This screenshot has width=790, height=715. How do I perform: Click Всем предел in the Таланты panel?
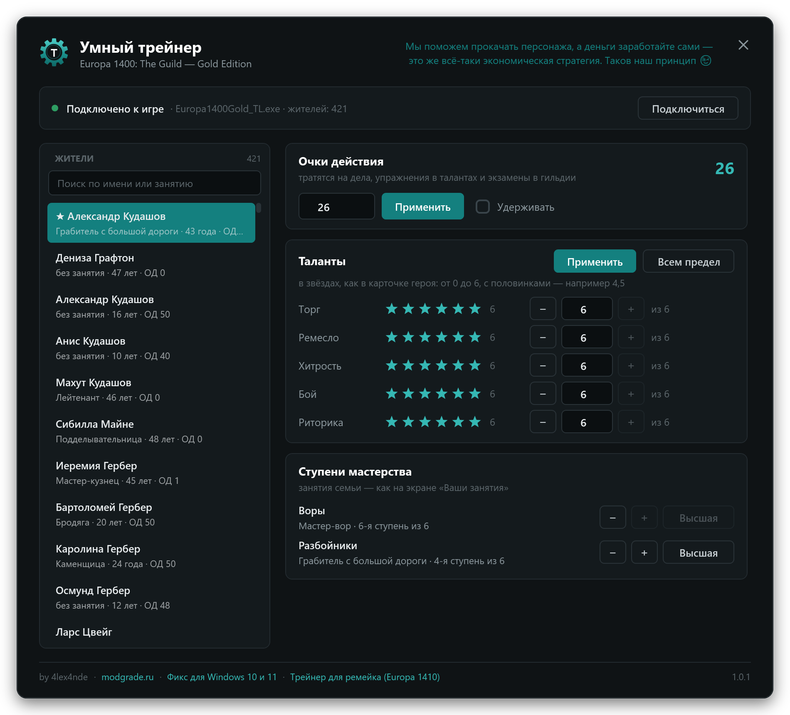tap(688, 262)
